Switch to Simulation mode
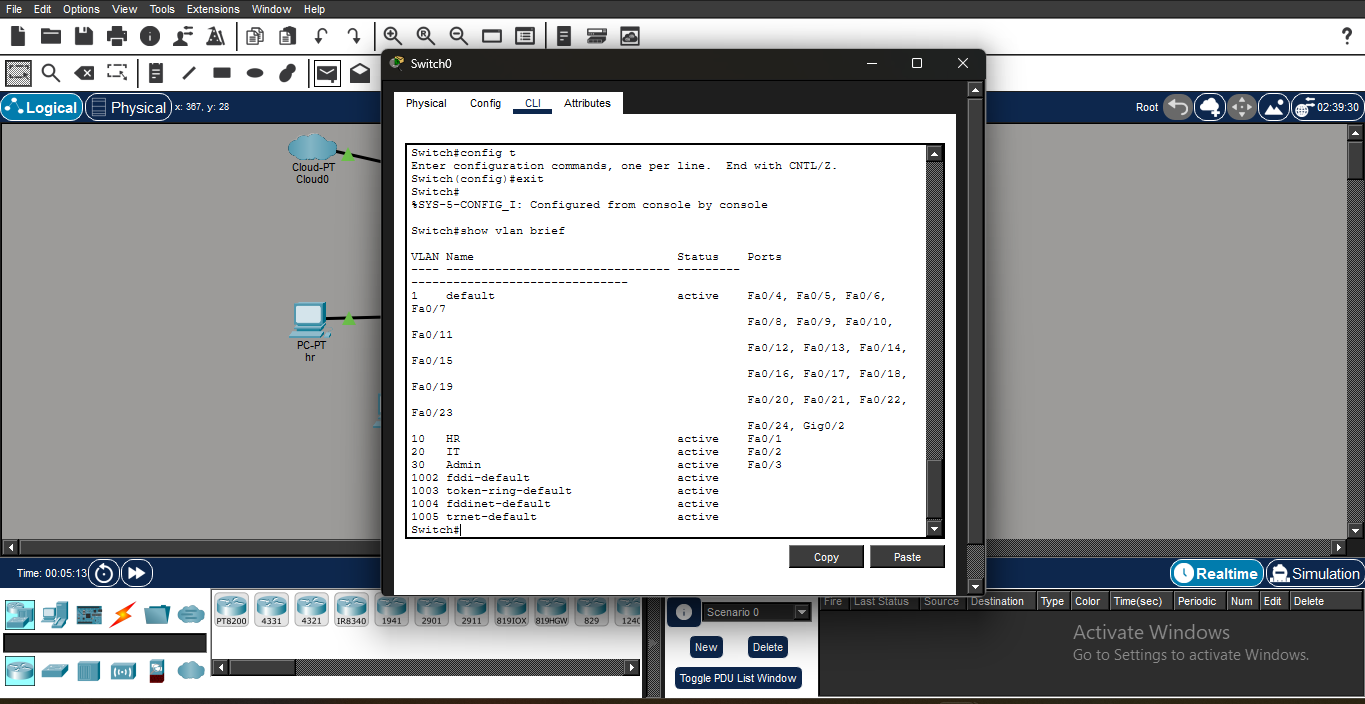Viewport: 1365px width, 704px height. point(1314,573)
